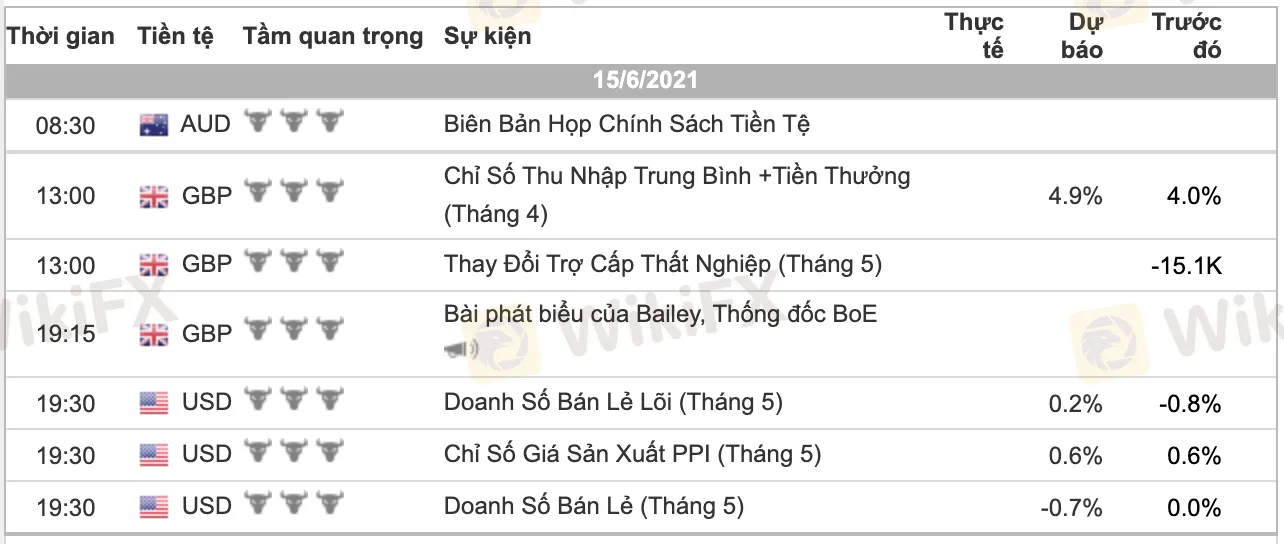Open the Bailey BoE speech event
The width and height of the screenshot is (1284, 544).
point(660,314)
